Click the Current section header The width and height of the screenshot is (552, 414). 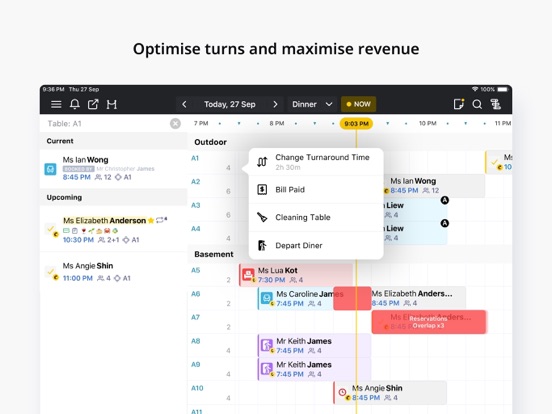click(113, 141)
